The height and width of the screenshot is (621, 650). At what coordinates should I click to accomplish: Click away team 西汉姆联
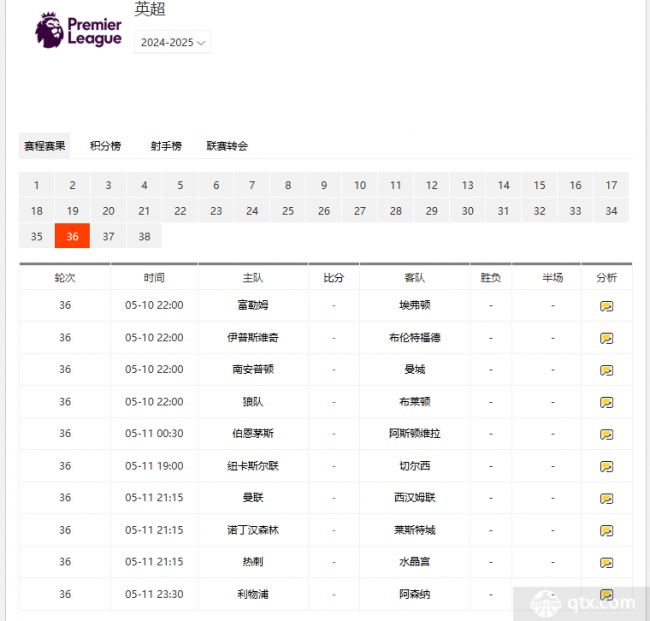coord(415,497)
